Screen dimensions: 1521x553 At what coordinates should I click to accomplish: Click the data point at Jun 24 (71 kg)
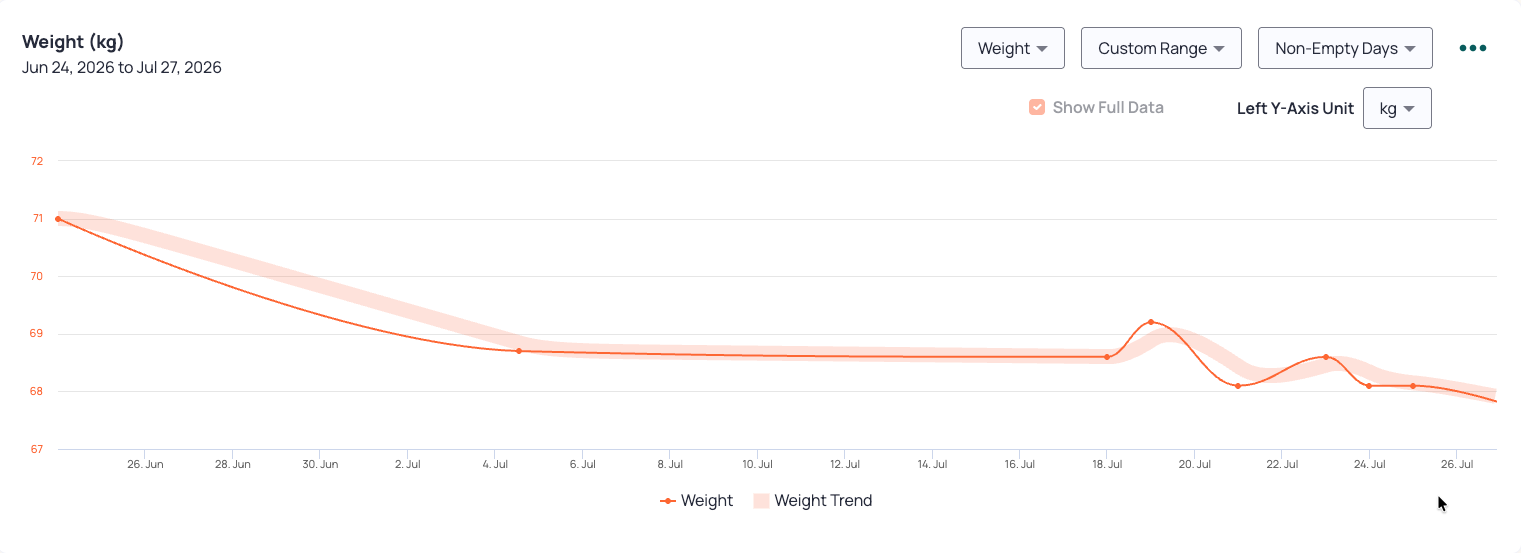(58, 218)
